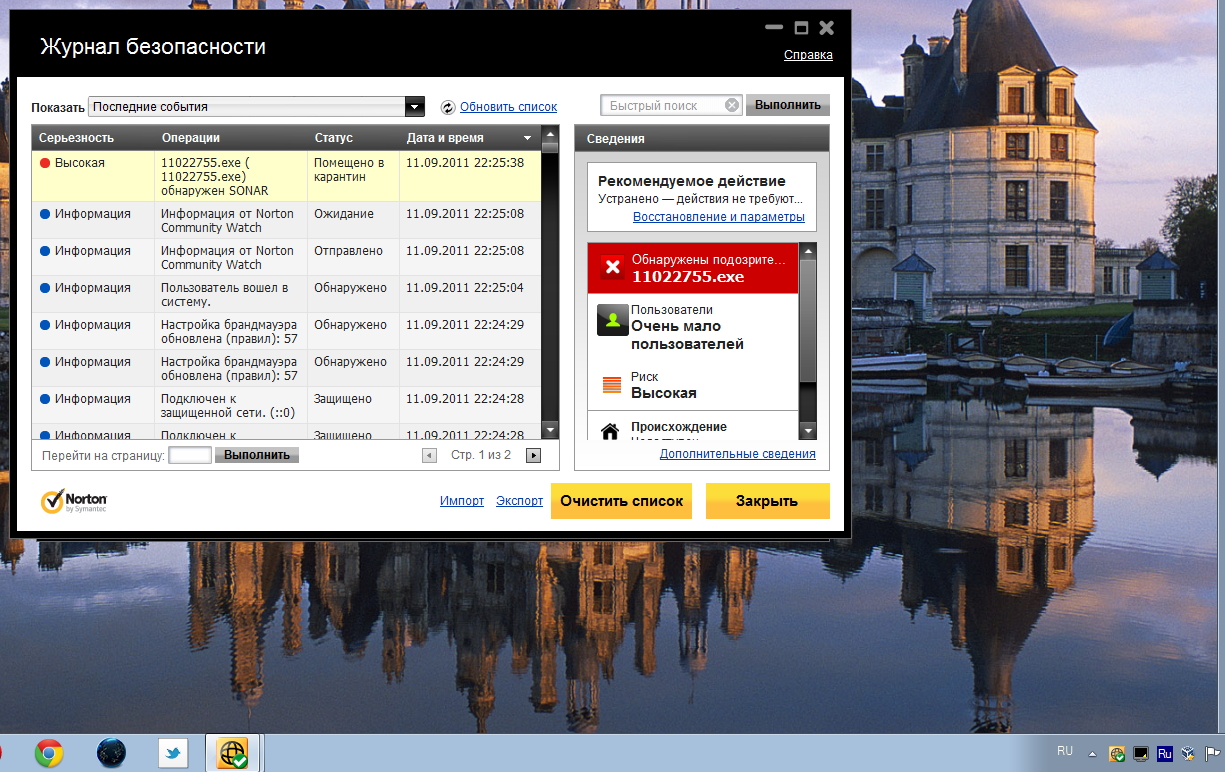Click Выполнить button next to quick search

click(788, 105)
